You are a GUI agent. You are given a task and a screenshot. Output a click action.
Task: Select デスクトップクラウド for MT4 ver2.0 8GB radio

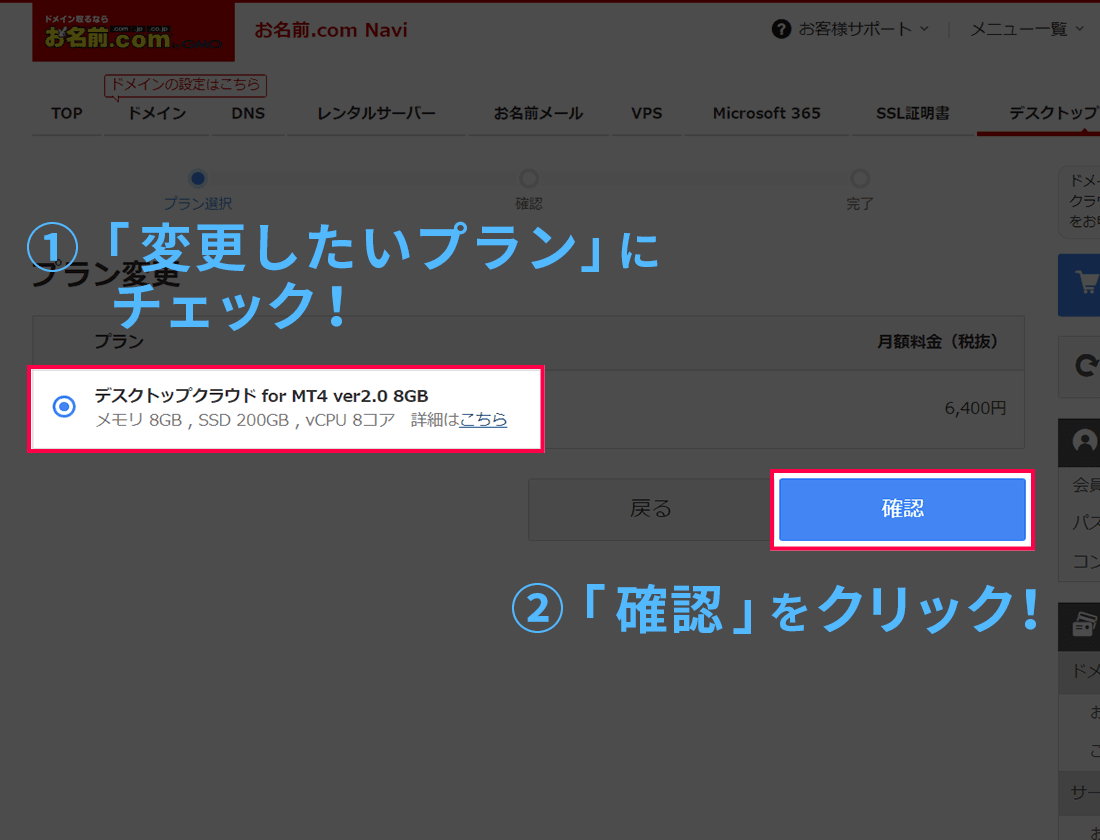(65, 406)
